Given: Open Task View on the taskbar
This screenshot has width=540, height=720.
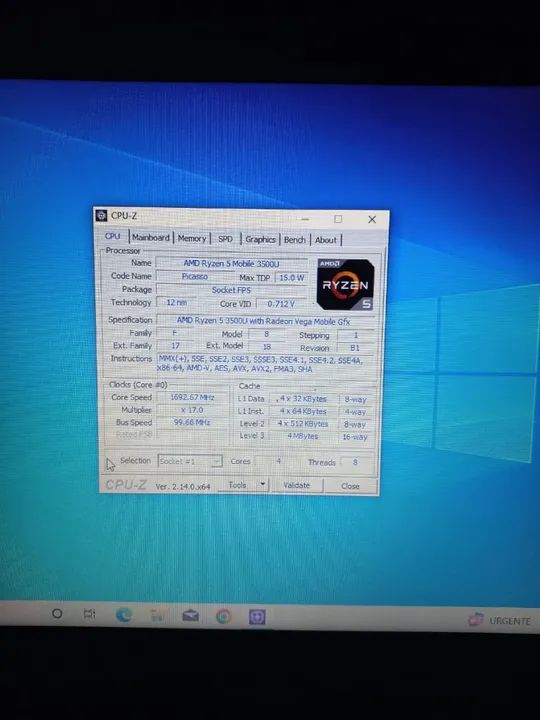Looking at the screenshot, I should [89, 613].
